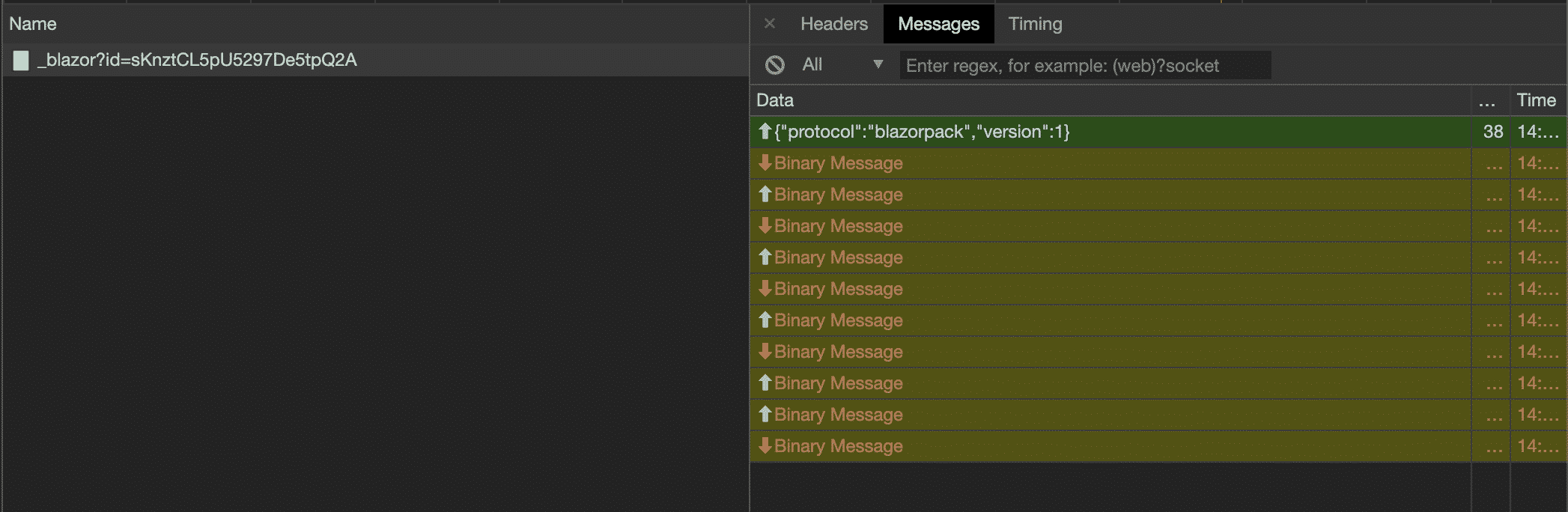Viewport: 1568px width, 512px height.
Task: Click the green up arrow on protocol message
Action: [x=765, y=132]
